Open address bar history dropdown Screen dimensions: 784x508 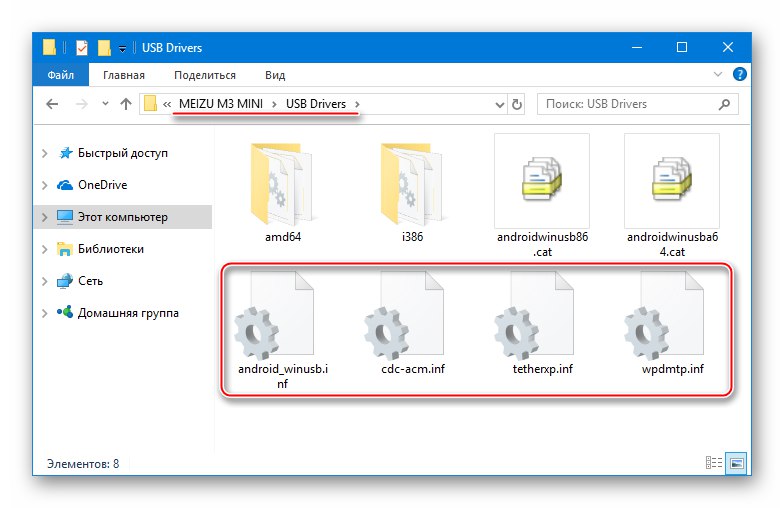[x=499, y=104]
